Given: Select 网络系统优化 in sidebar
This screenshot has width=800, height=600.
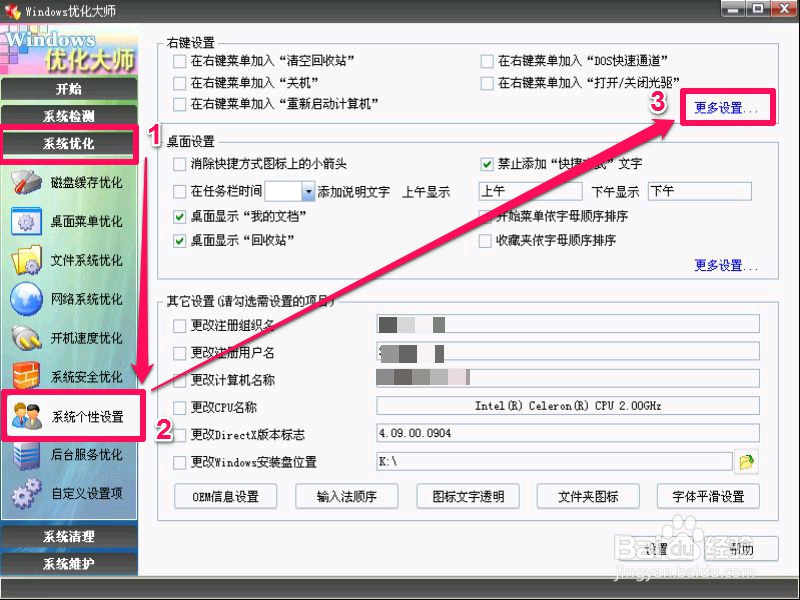Looking at the screenshot, I should [87, 299].
